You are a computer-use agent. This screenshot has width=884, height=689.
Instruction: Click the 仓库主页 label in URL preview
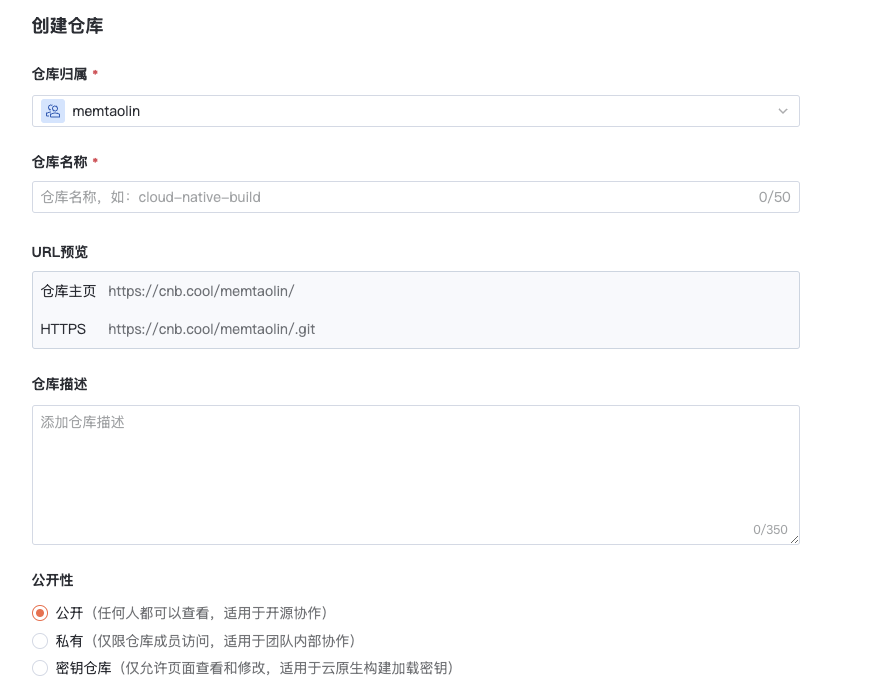point(68,291)
